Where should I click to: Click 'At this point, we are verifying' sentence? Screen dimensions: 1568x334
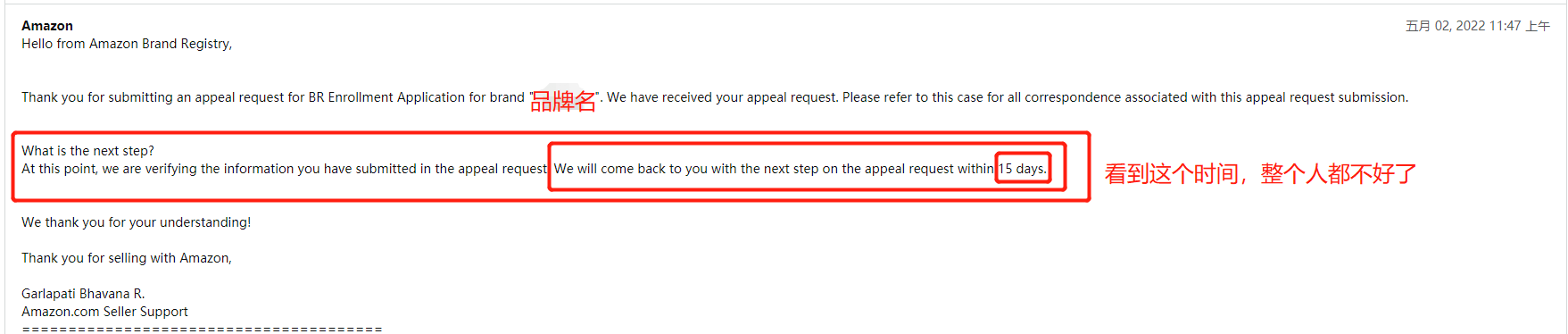285,169
